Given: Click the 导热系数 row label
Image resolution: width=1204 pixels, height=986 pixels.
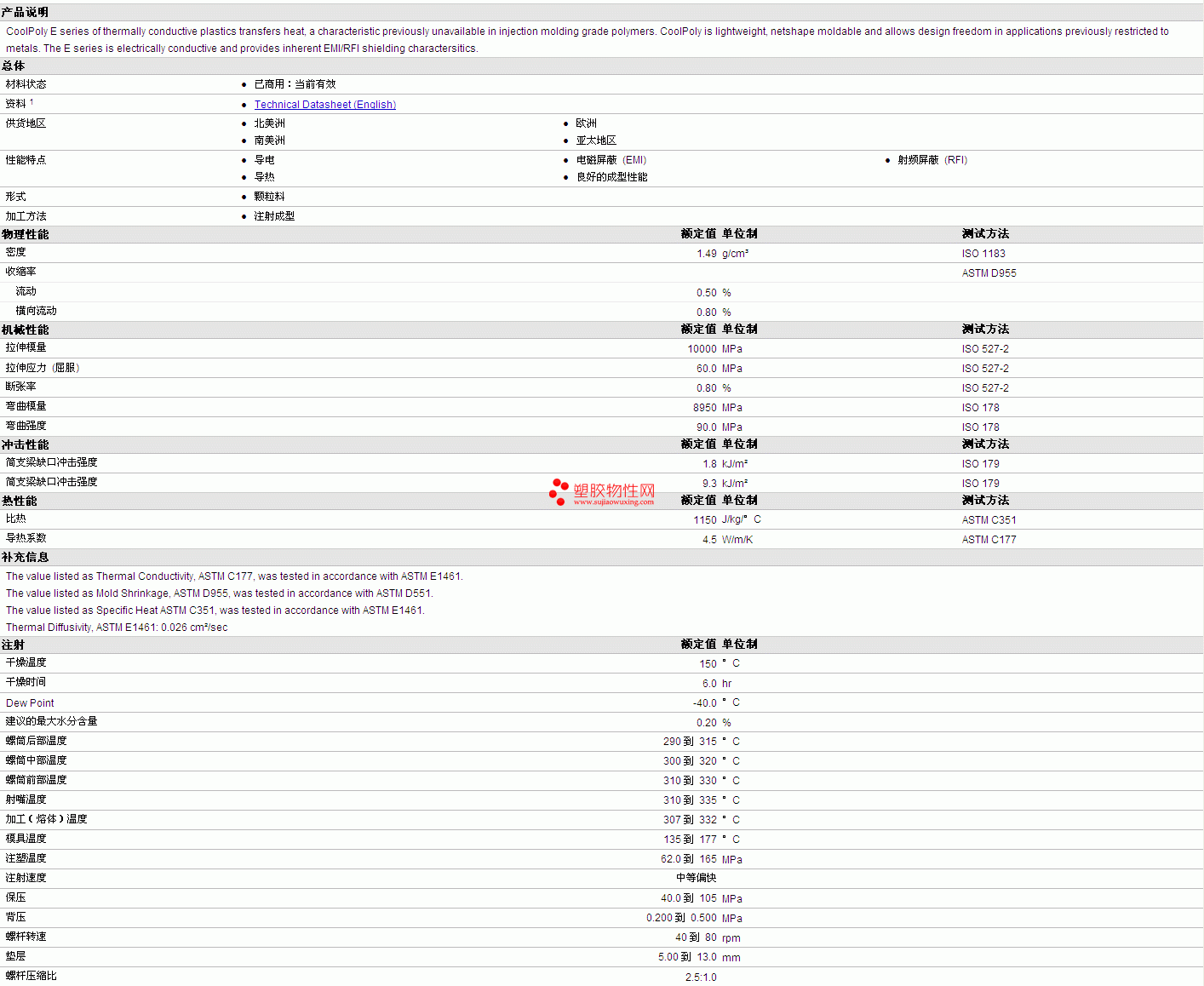Looking at the screenshot, I should pos(26,538).
